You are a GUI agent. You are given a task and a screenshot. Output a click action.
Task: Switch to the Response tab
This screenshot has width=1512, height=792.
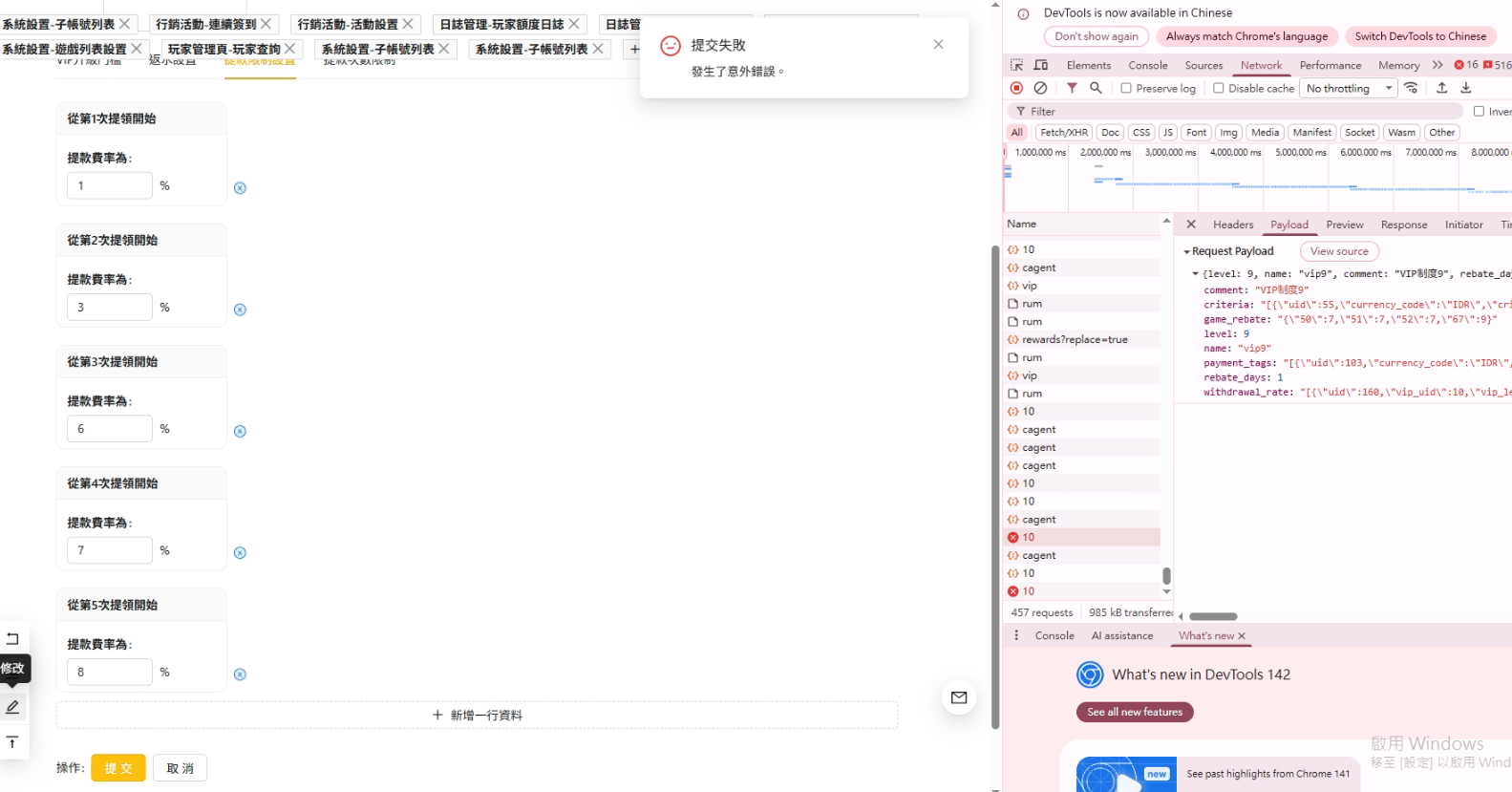pos(1403,225)
